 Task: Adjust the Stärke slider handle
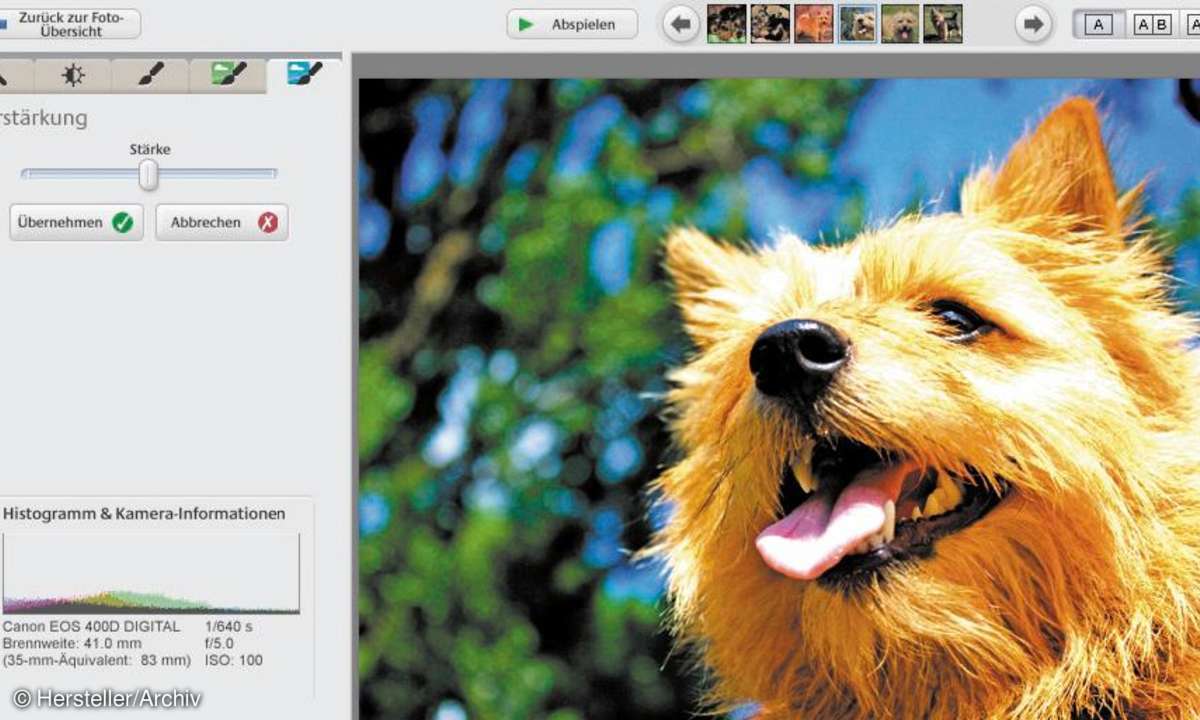point(148,175)
